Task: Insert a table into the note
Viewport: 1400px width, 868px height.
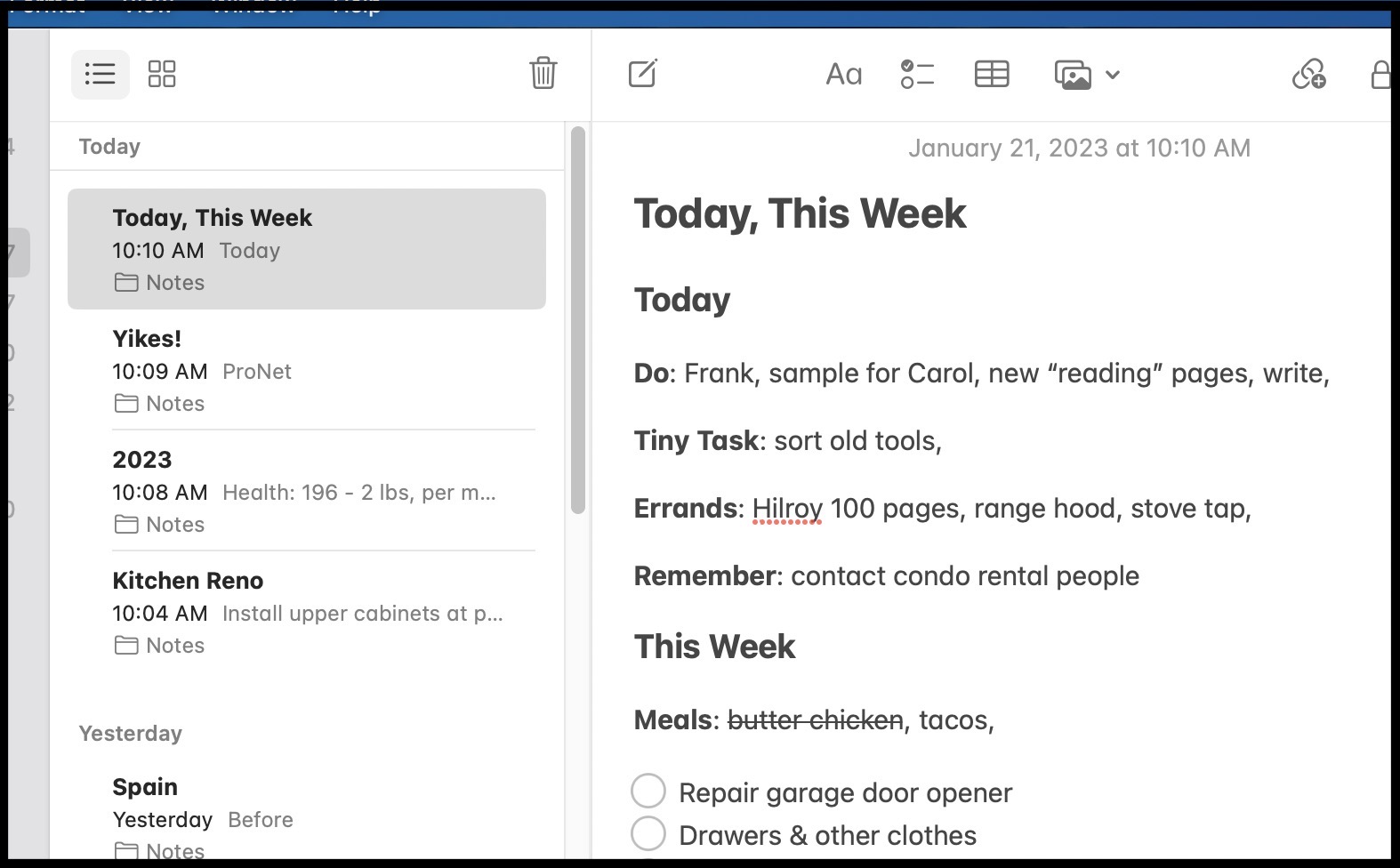Action: pyautogui.click(x=991, y=74)
